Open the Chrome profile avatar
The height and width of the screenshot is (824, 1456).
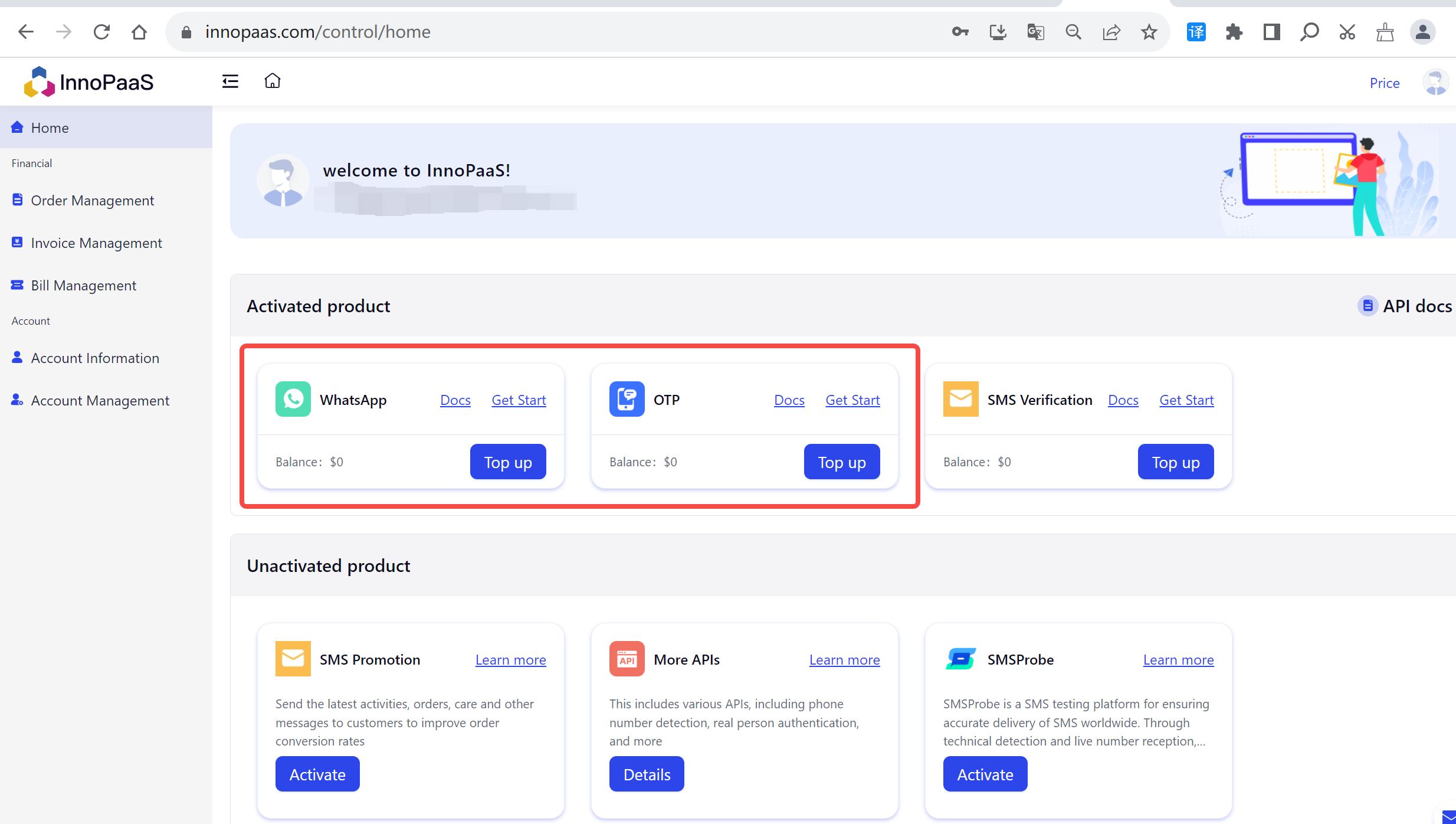(x=1423, y=32)
